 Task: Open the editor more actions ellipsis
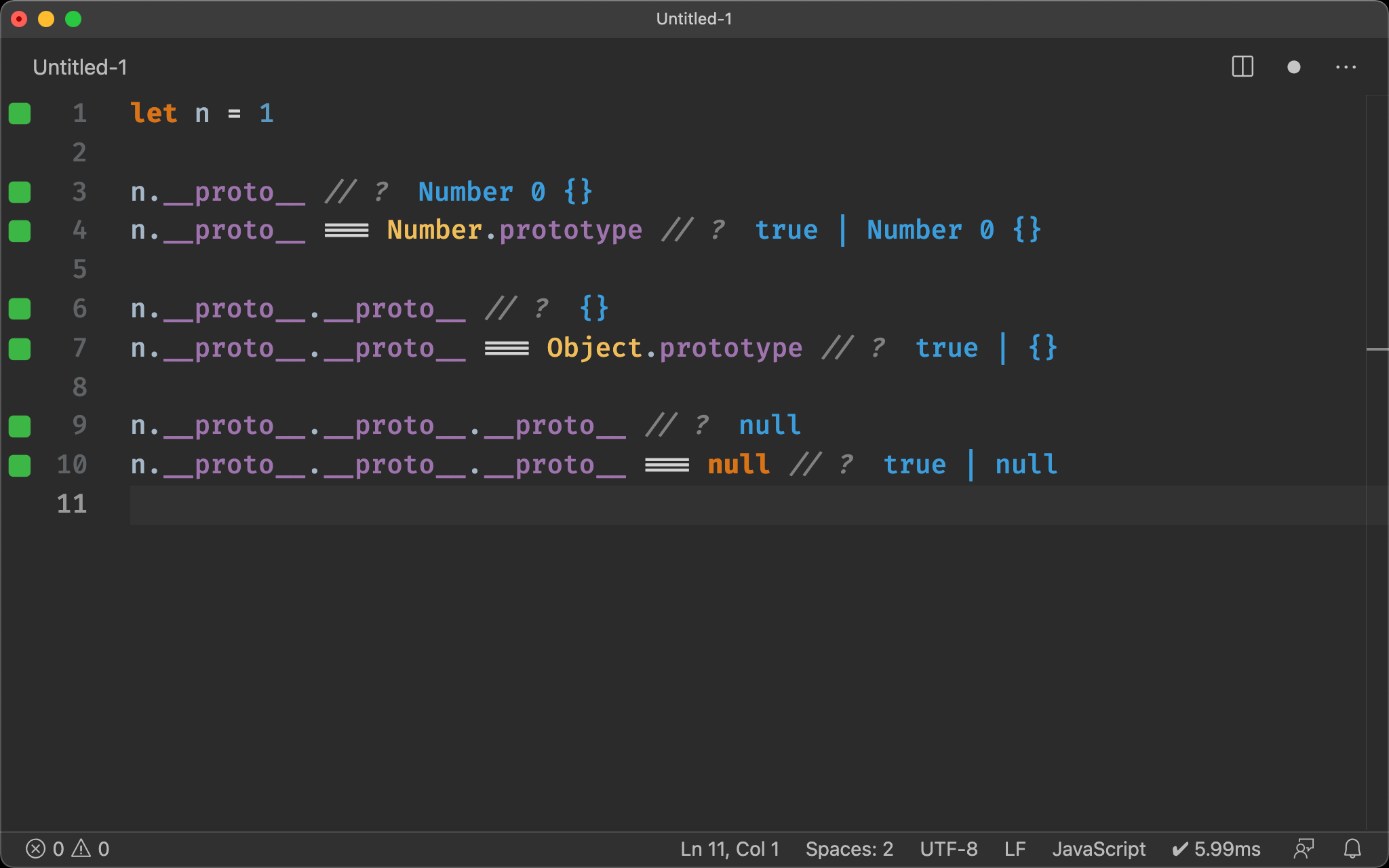coord(1346,66)
